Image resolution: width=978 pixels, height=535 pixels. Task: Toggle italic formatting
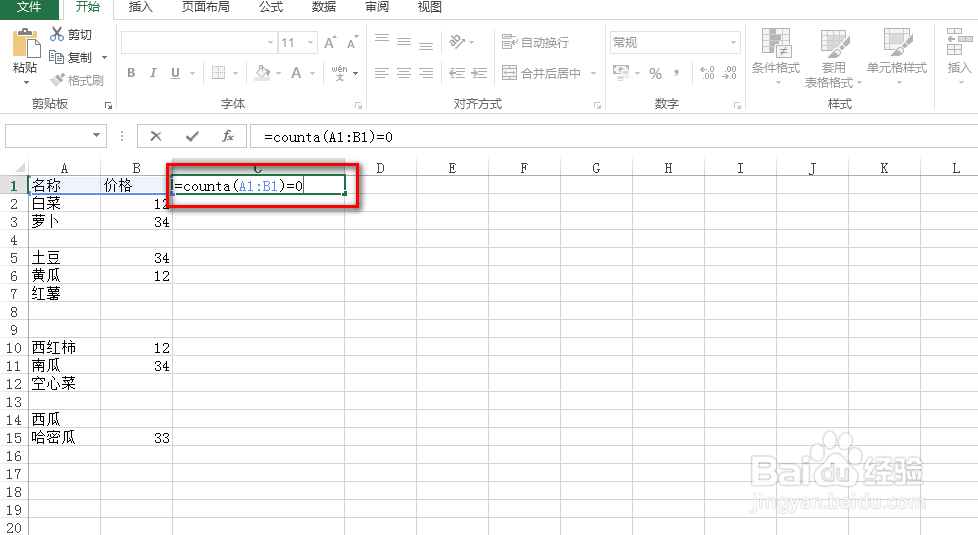[x=153, y=73]
